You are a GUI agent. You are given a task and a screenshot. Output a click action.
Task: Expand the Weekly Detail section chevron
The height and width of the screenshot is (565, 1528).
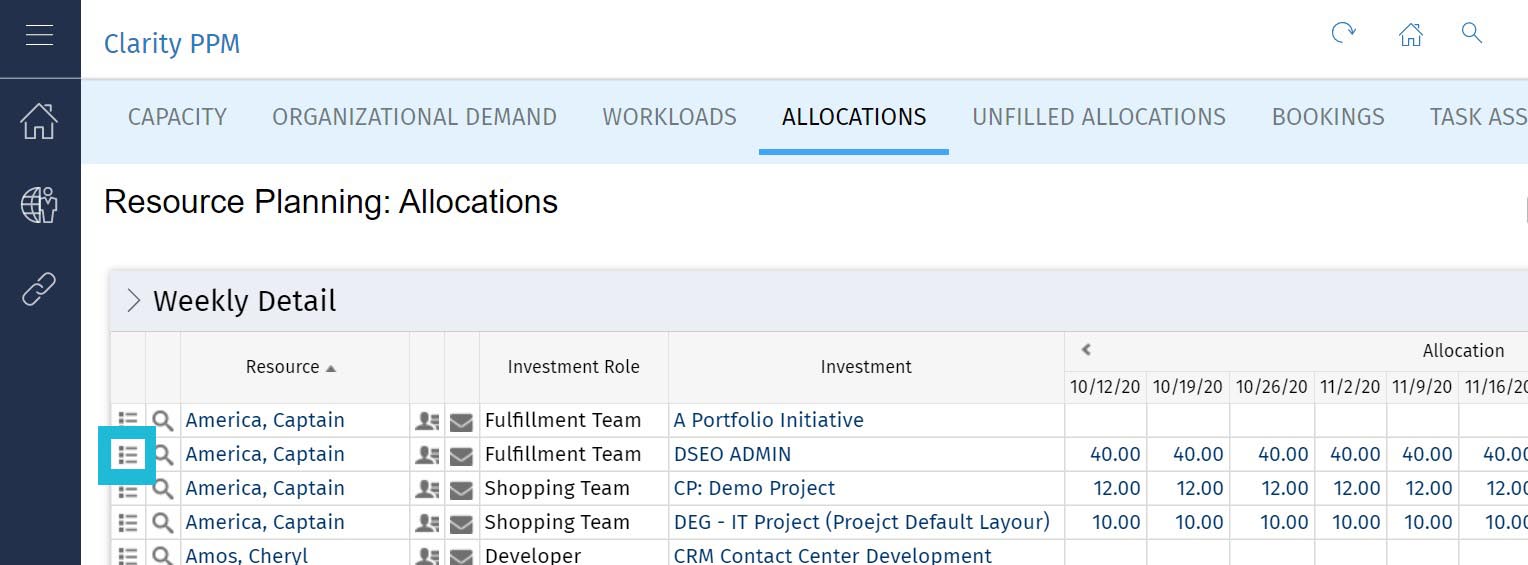tap(133, 301)
